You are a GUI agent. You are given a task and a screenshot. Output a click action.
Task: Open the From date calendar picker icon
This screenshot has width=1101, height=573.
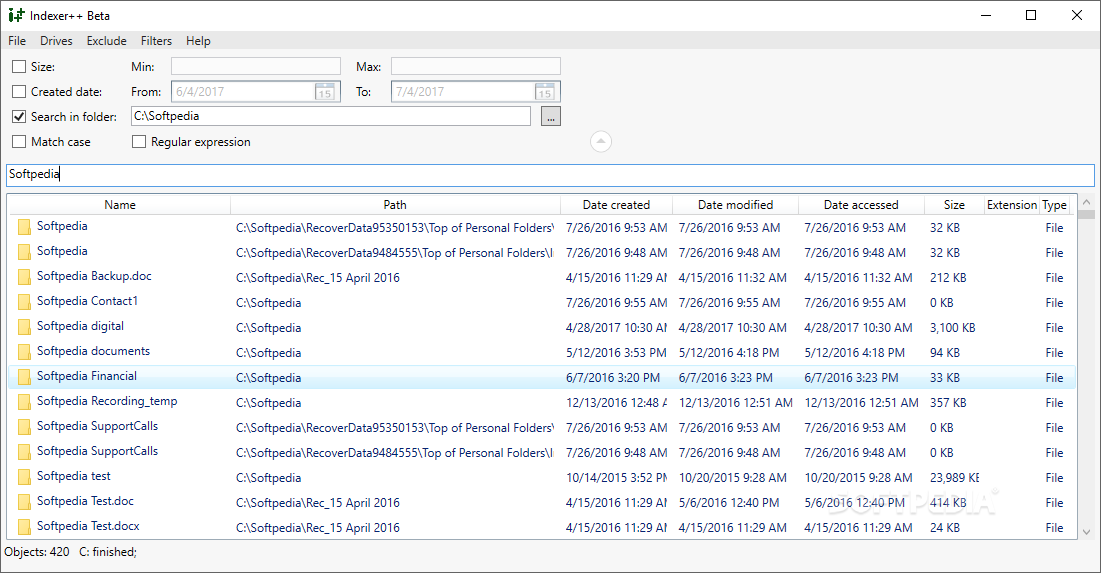[324, 92]
